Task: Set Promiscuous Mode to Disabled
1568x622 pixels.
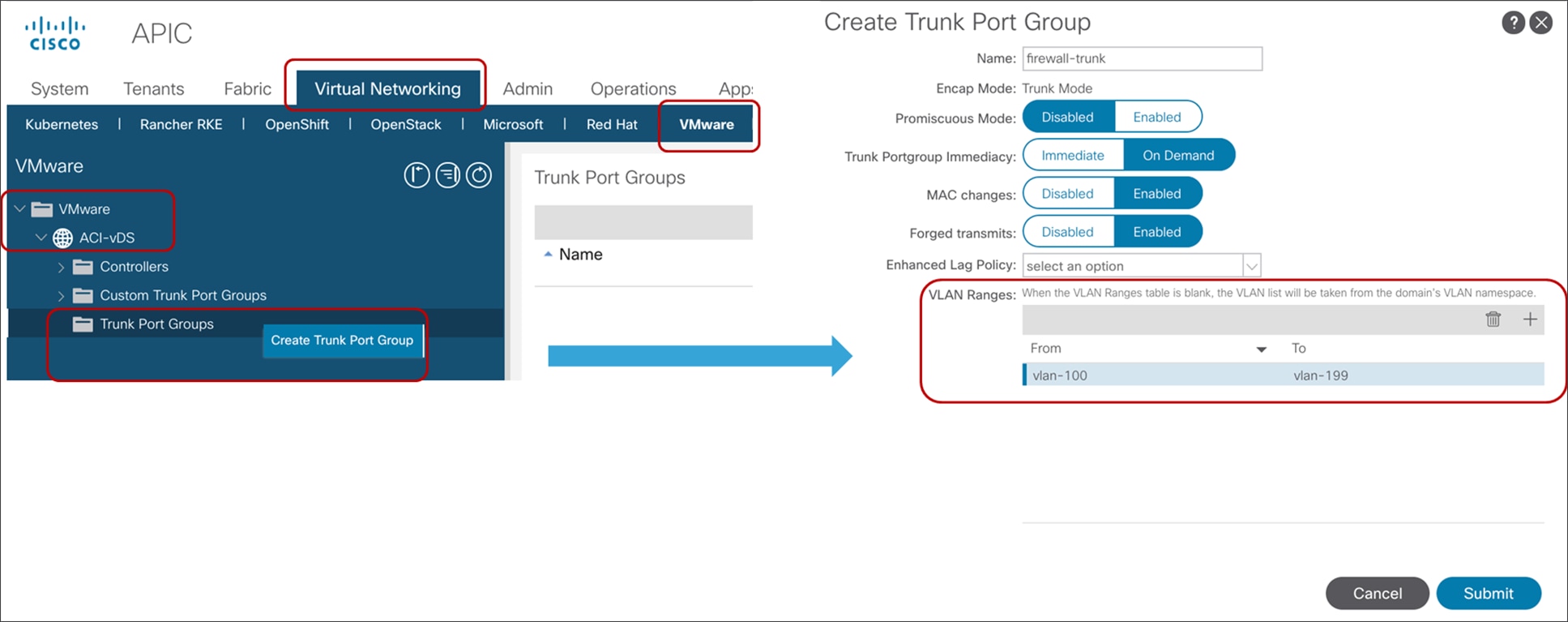Action: [1067, 117]
